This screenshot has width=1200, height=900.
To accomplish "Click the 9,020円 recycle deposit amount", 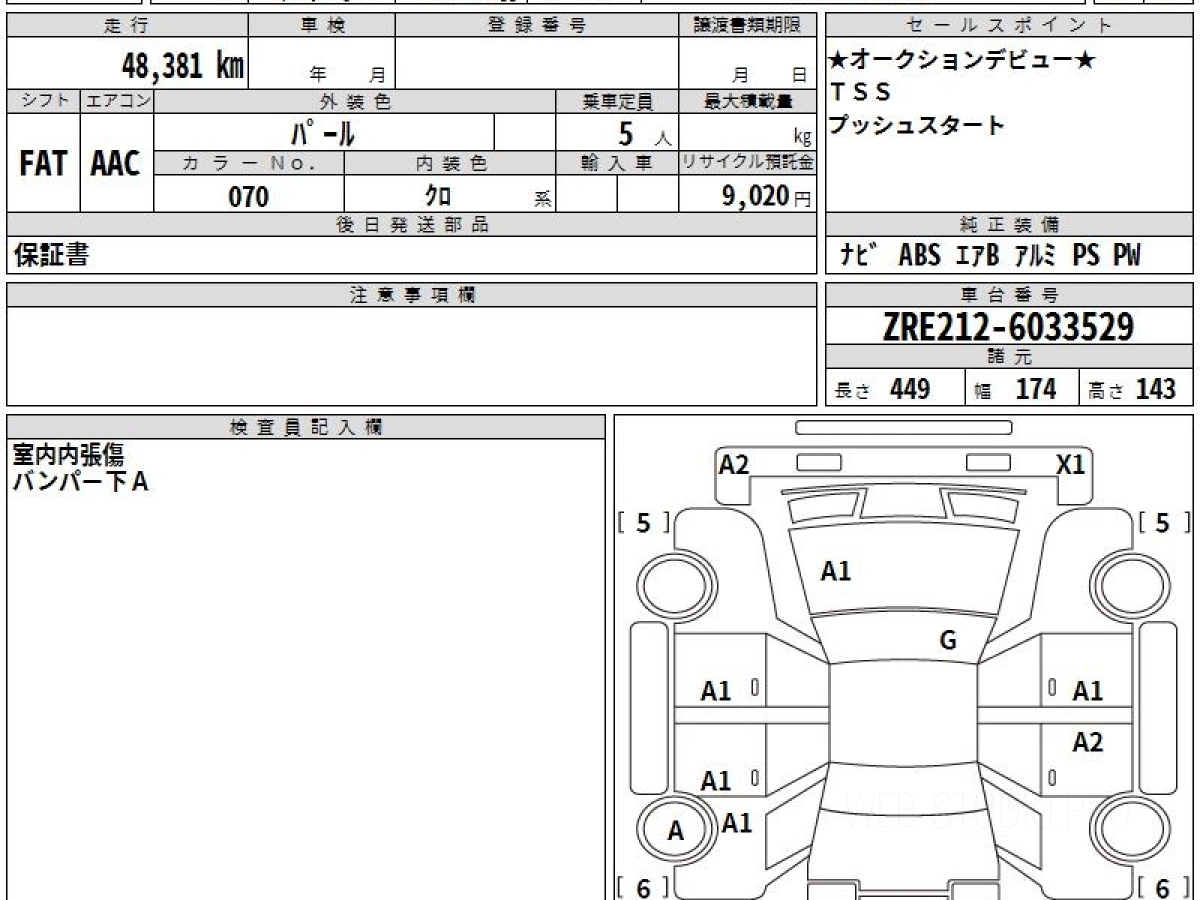I will [x=766, y=196].
